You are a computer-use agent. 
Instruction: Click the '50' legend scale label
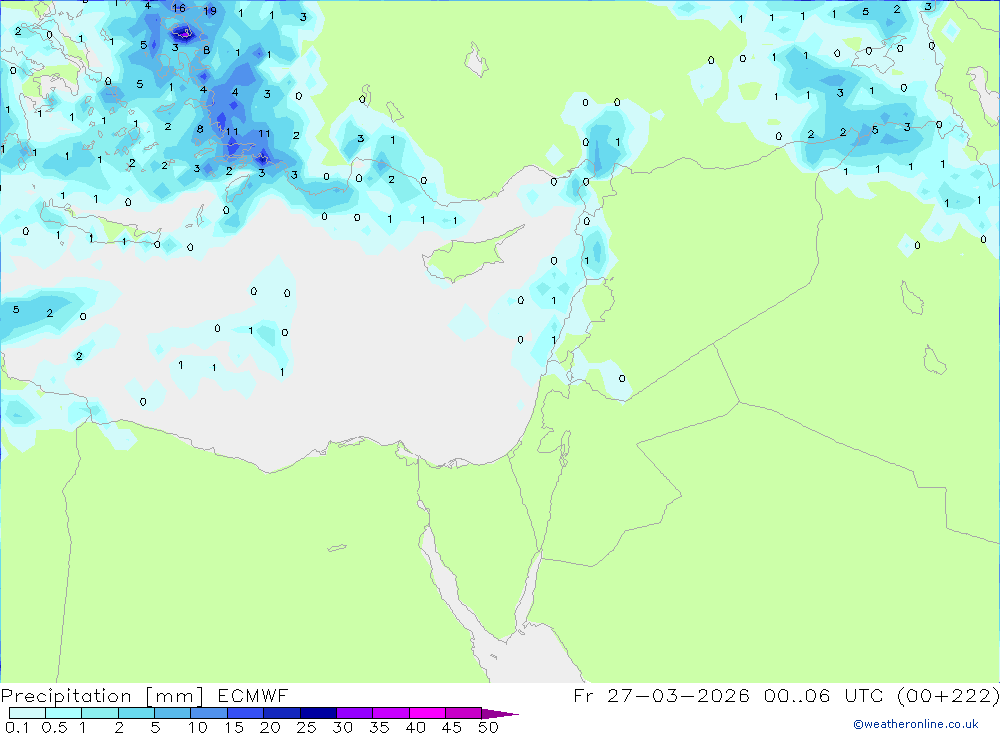pyautogui.click(x=489, y=727)
